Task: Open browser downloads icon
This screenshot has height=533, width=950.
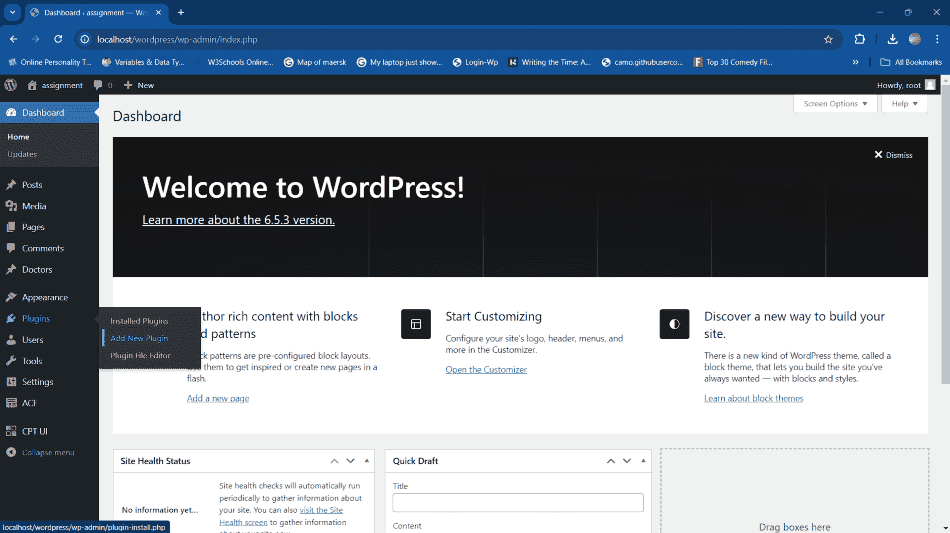Action: tap(892, 39)
